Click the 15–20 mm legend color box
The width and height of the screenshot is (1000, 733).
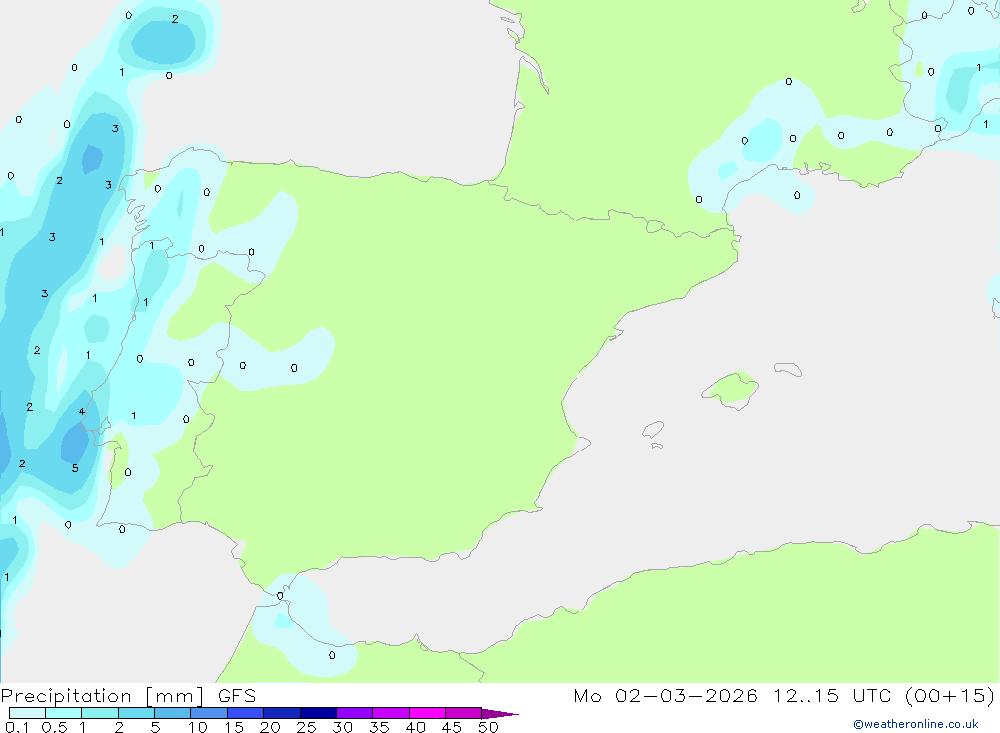(x=246, y=713)
